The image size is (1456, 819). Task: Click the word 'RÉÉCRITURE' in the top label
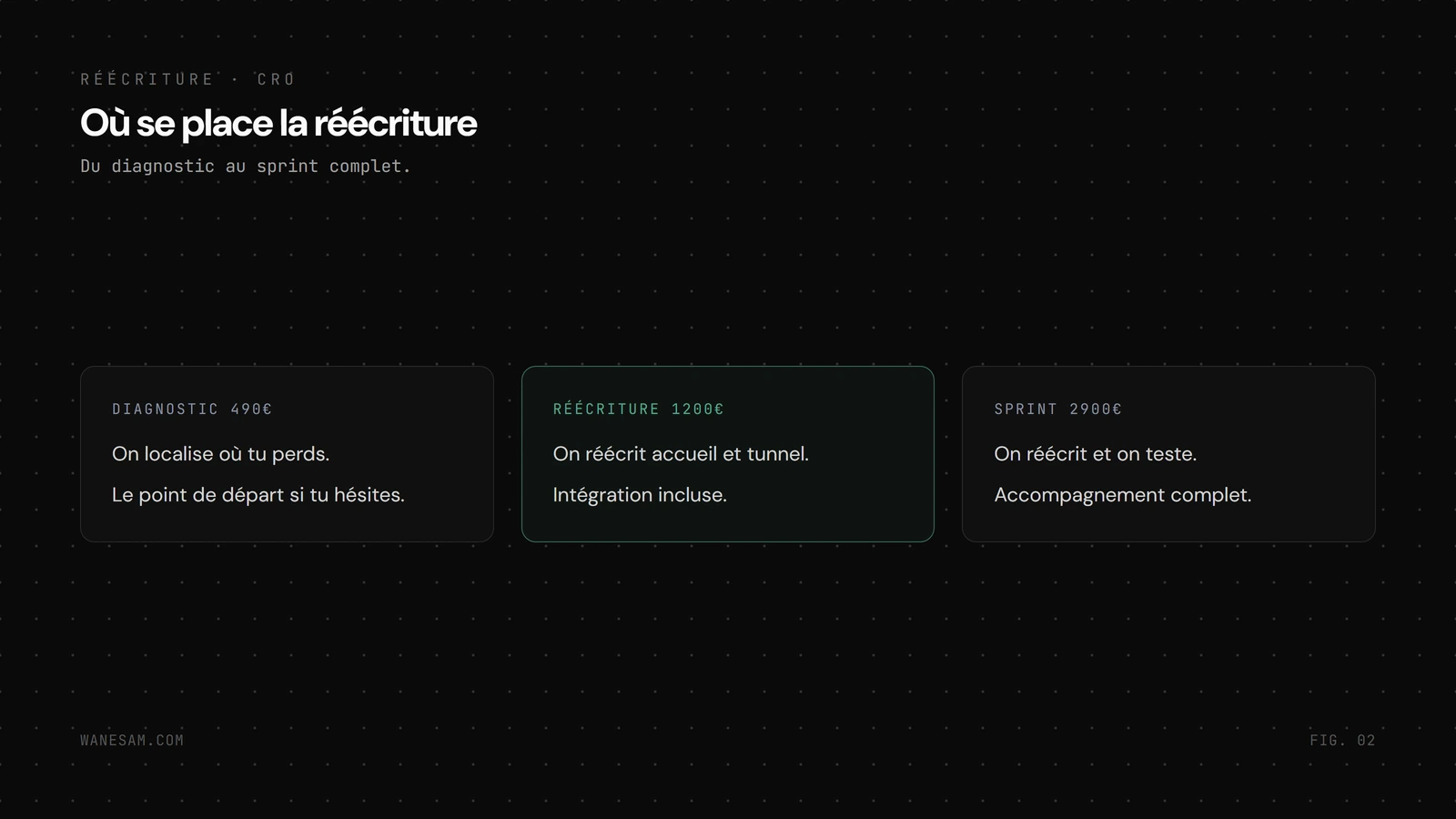click(147, 79)
